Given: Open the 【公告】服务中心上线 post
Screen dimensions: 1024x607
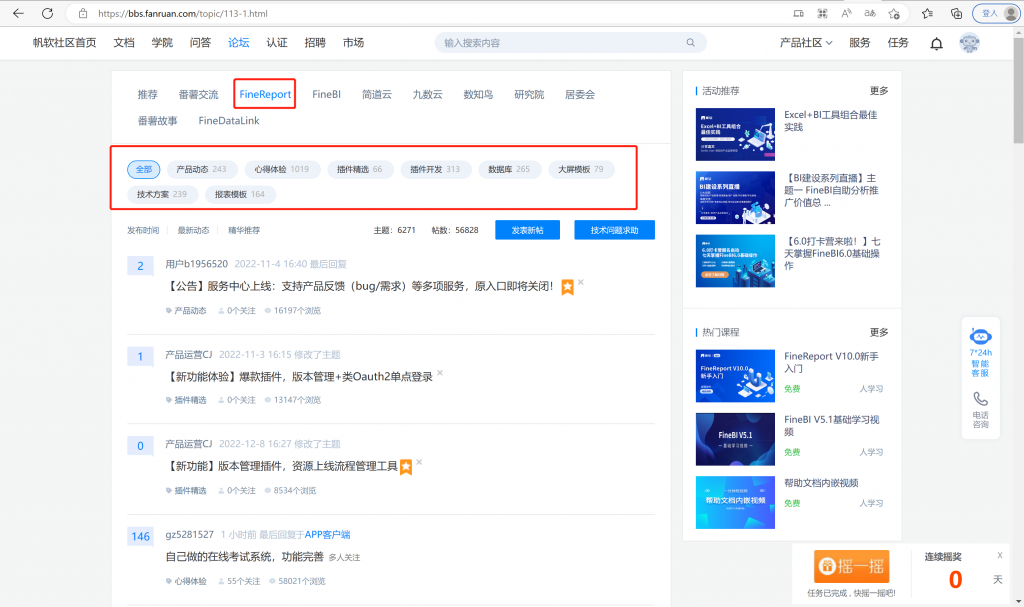Looking at the screenshot, I should tap(360, 286).
